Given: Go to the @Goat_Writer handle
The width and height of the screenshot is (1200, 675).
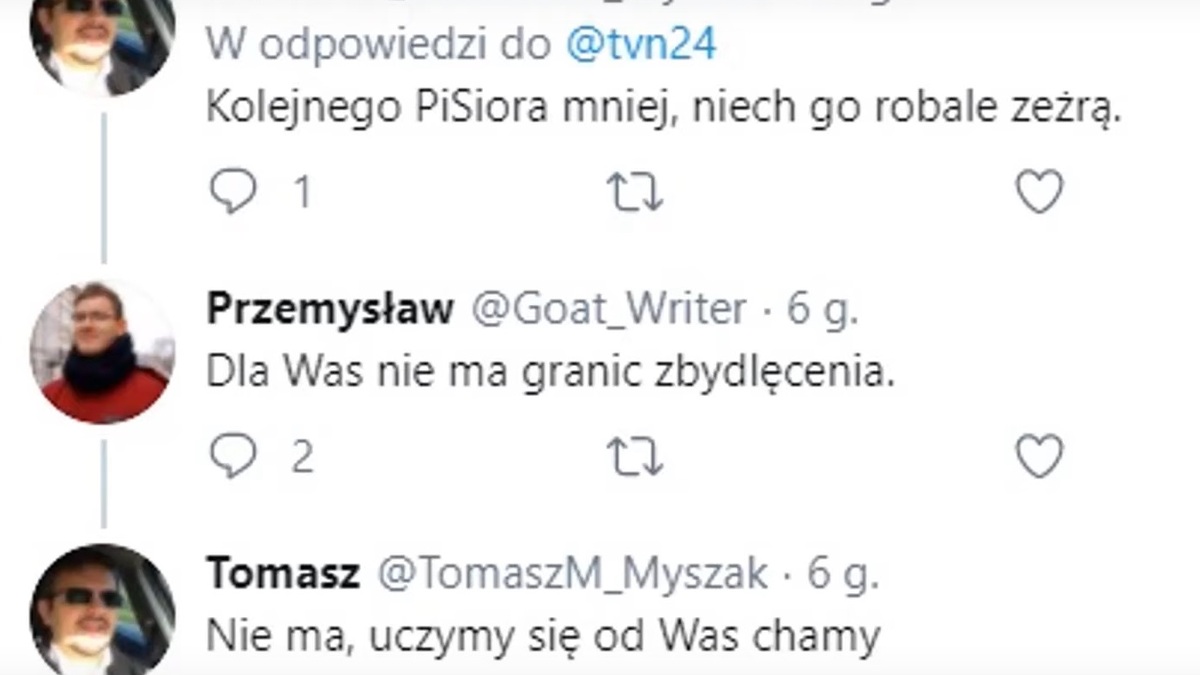Looking at the screenshot, I should (x=608, y=310).
